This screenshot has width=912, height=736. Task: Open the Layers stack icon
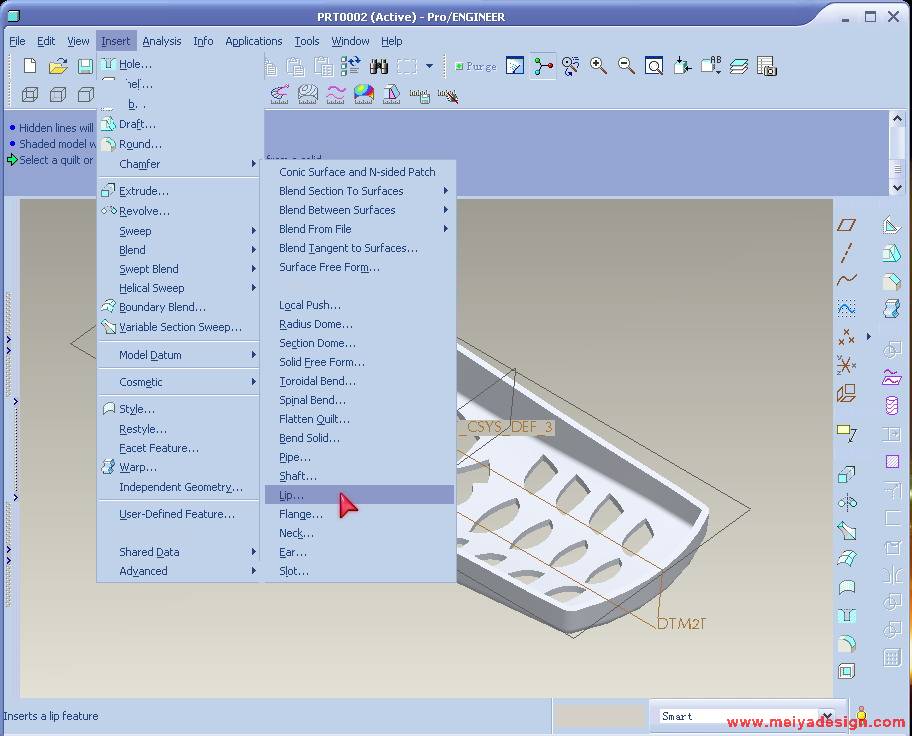[x=739, y=66]
